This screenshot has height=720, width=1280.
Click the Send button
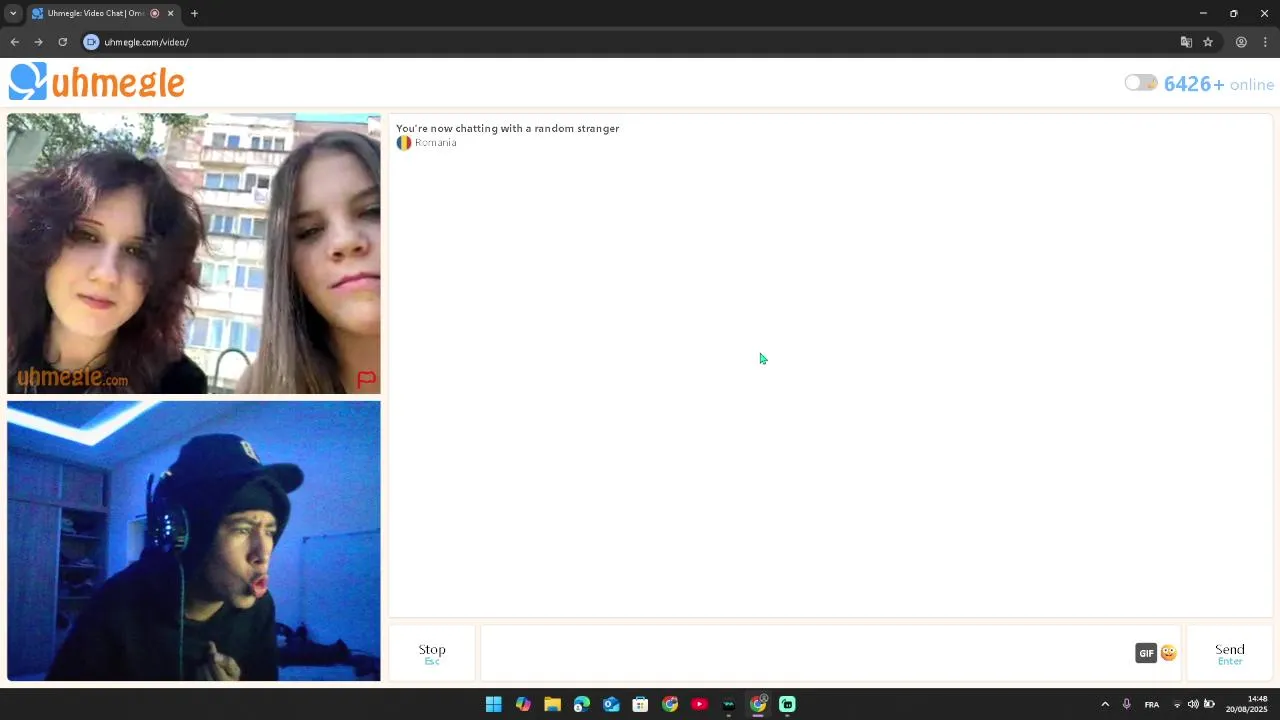1229,653
